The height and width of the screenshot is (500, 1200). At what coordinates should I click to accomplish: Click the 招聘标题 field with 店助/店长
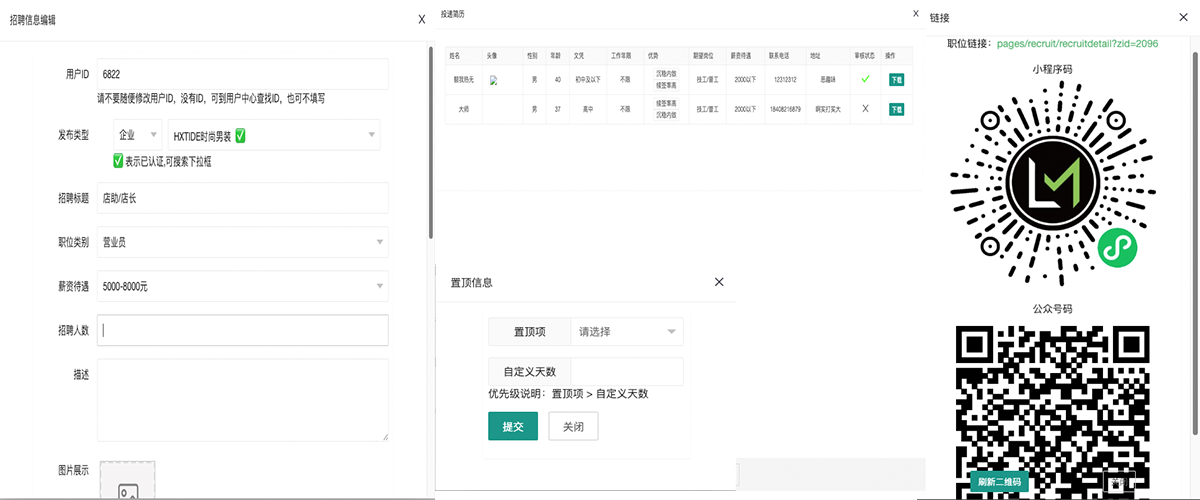[242, 198]
